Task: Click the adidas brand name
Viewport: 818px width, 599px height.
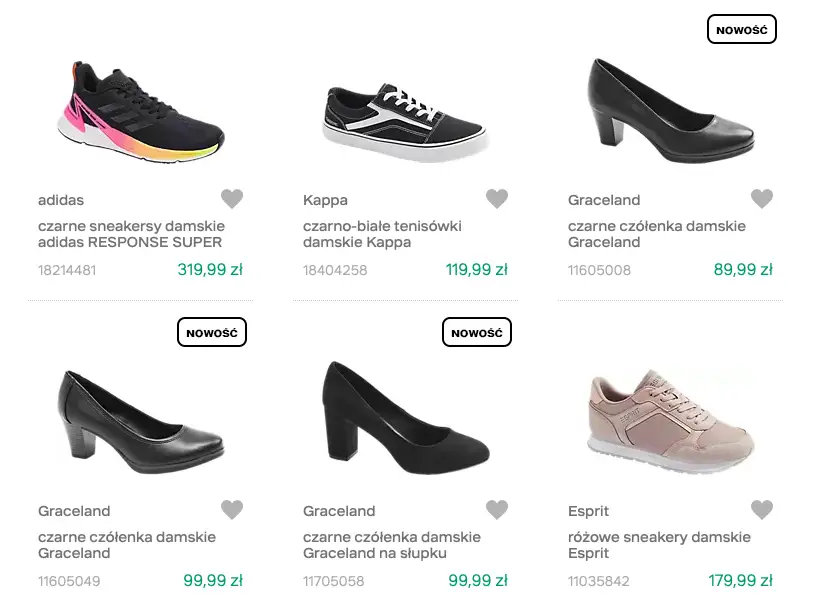Action: [61, 200]
